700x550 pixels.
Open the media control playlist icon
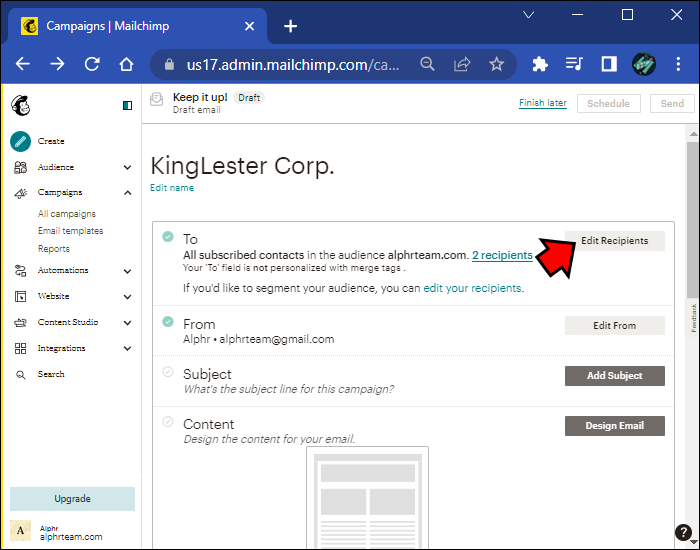pos(574,64)
